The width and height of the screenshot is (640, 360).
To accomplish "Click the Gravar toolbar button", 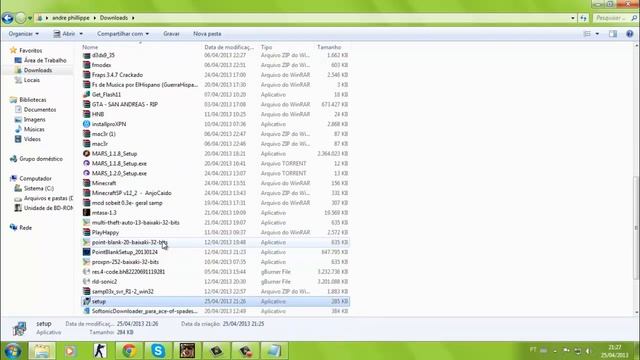I will [x=171, y=34].
